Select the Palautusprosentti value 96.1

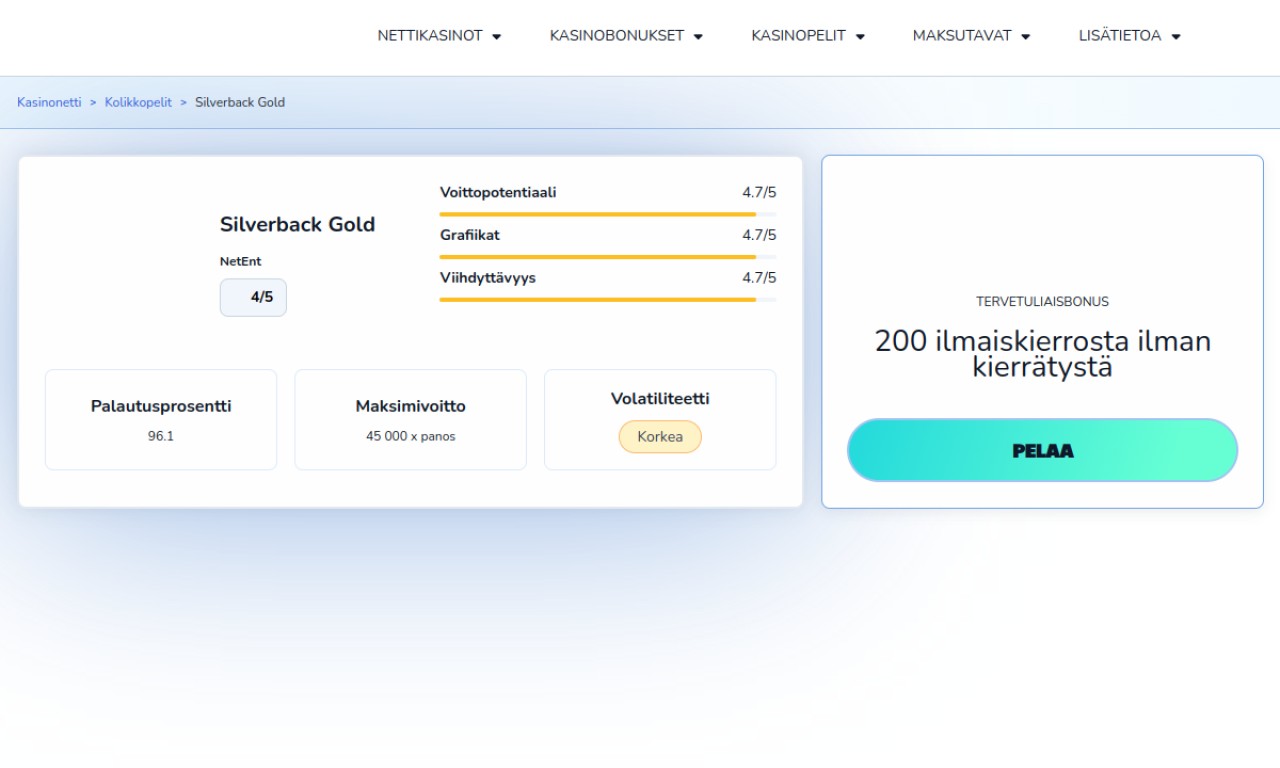[x=161, y=436]
